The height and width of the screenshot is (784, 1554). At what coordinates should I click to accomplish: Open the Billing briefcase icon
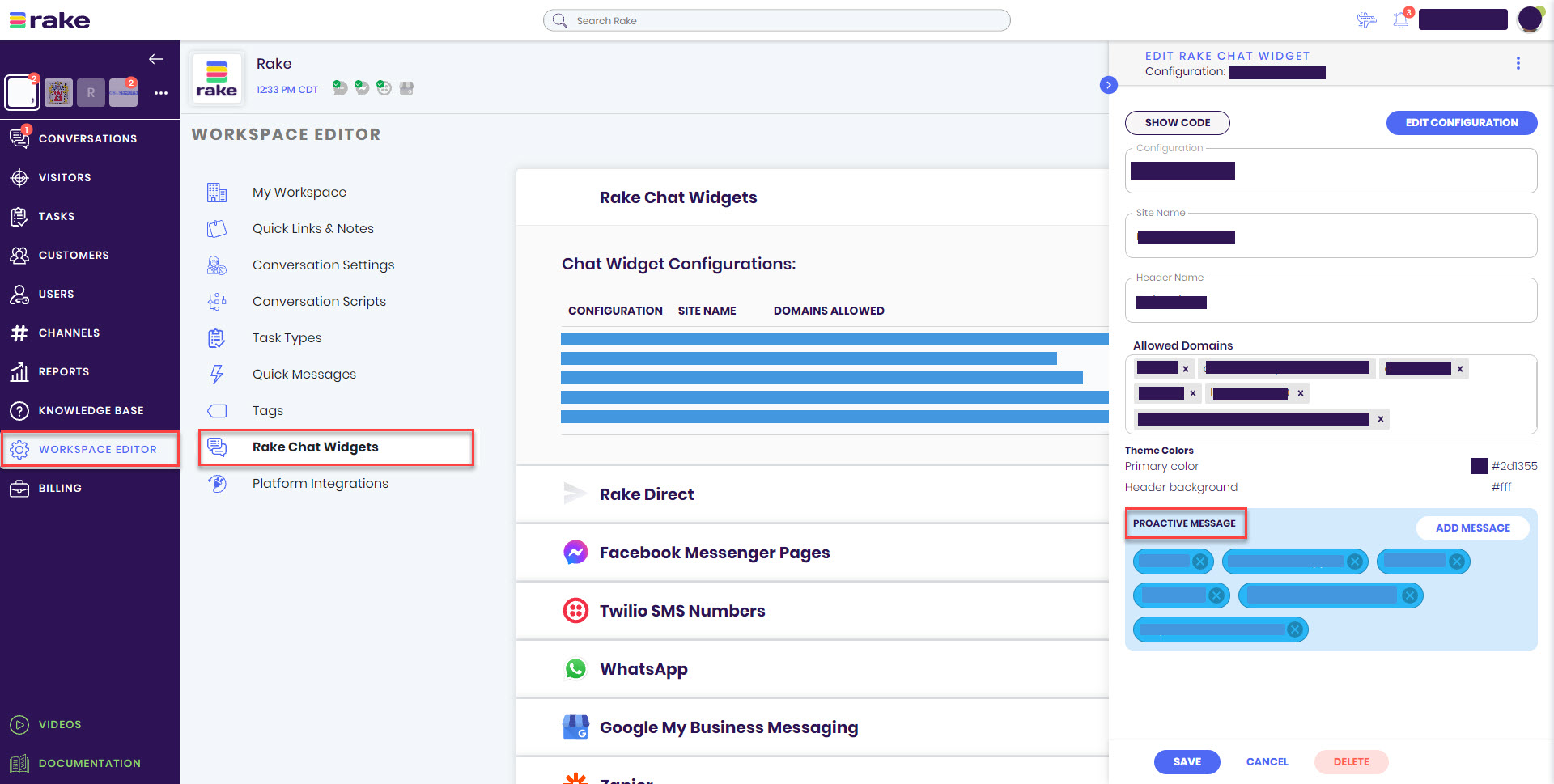19,488
